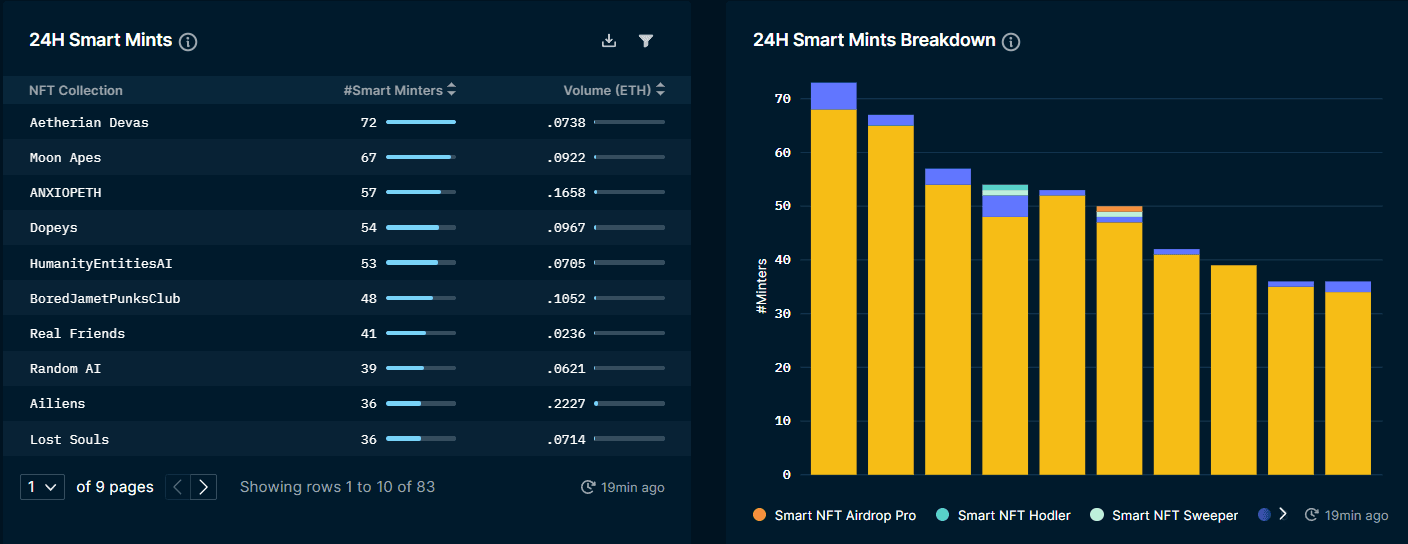
Task: Open the filter icon for Smart Mints table
Action: 646,40
